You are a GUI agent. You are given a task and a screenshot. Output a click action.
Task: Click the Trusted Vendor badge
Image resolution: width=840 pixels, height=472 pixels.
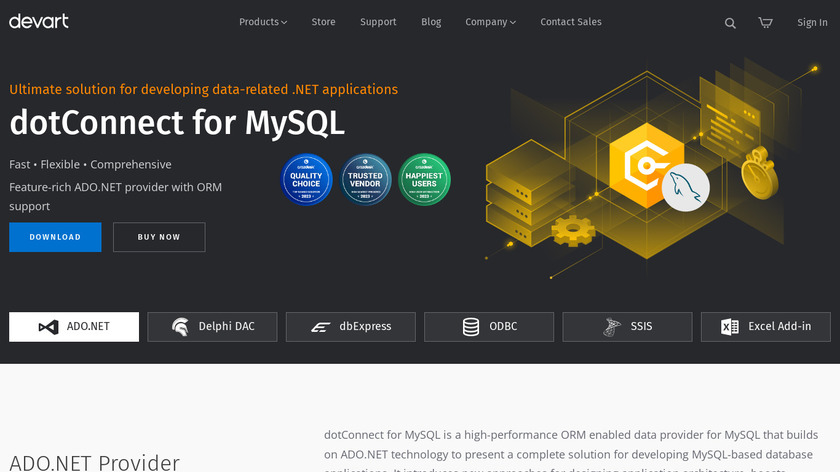(365, 179)
